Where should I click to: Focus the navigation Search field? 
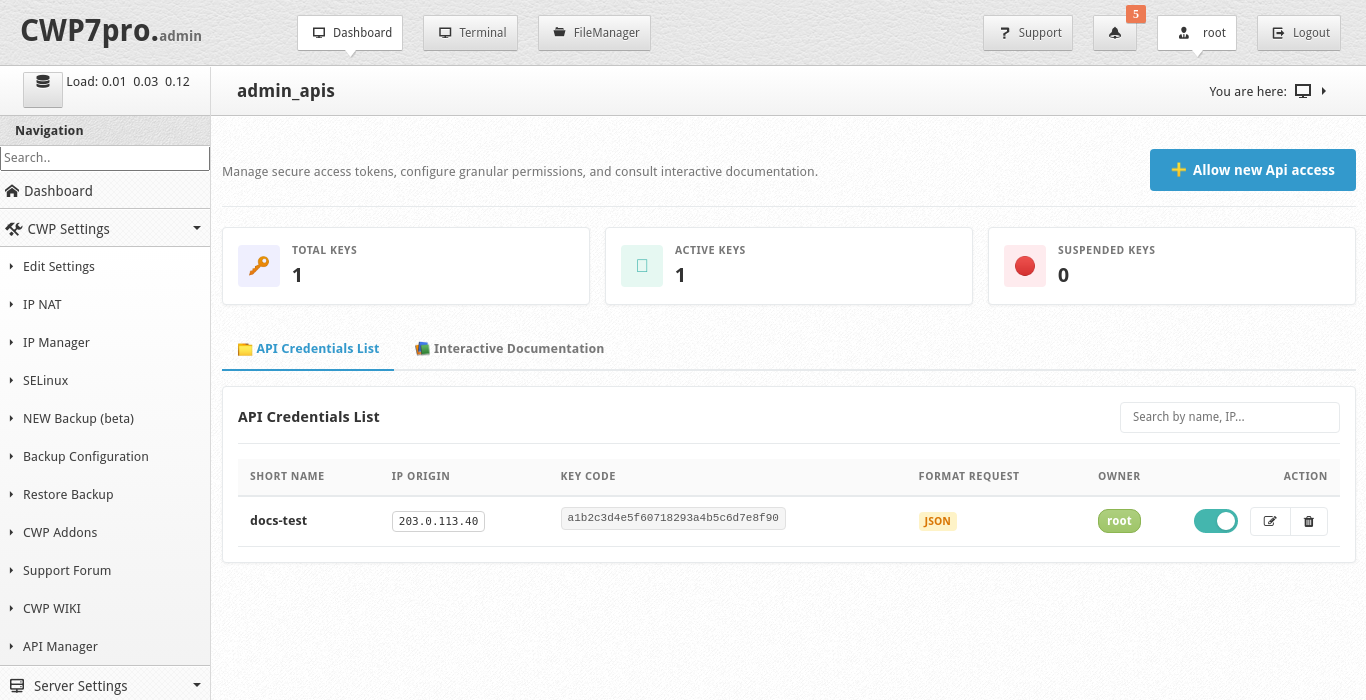coord(105,158)
